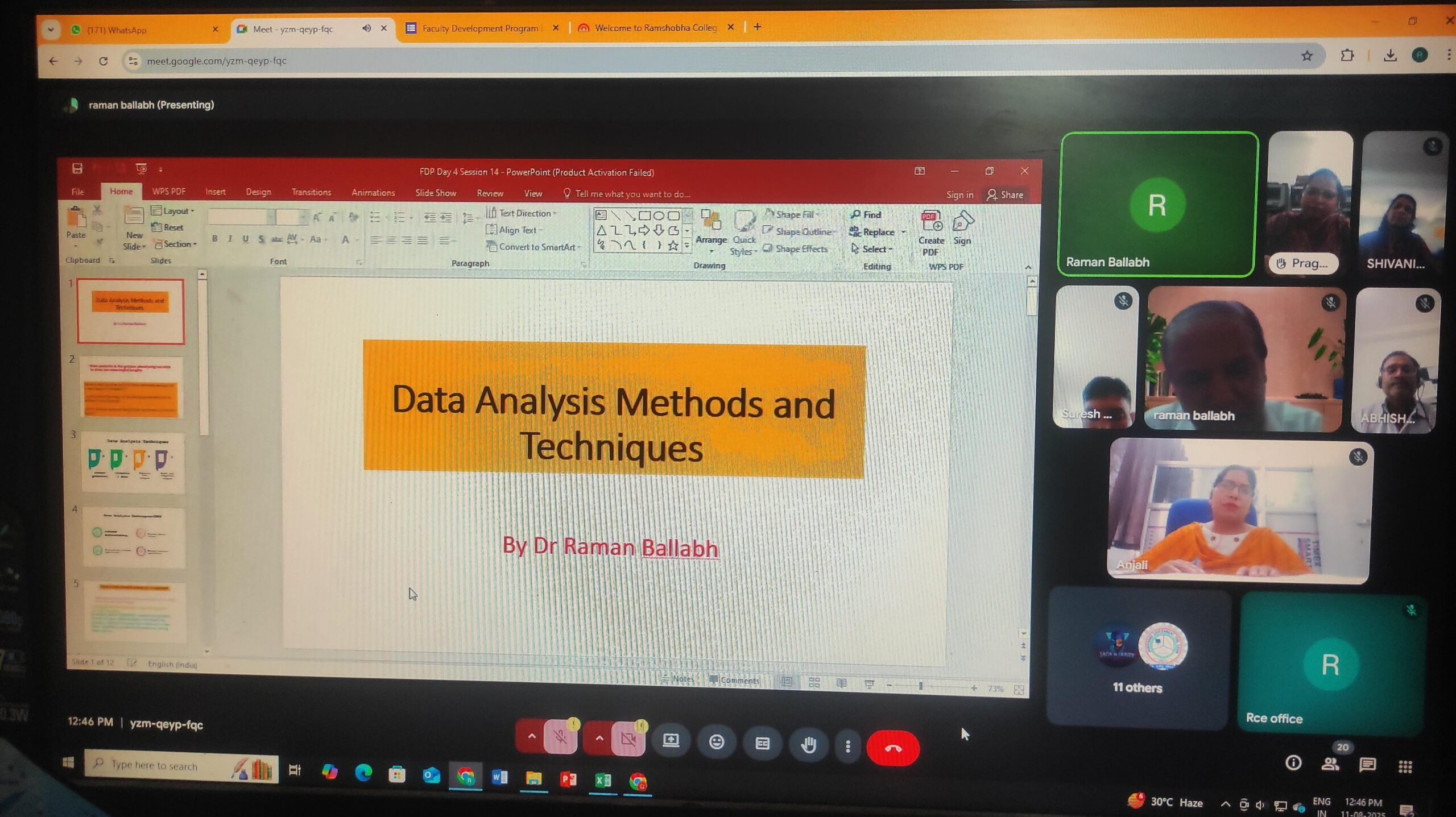
Task: Click the raise hand icon
Action: pos(808,744)
